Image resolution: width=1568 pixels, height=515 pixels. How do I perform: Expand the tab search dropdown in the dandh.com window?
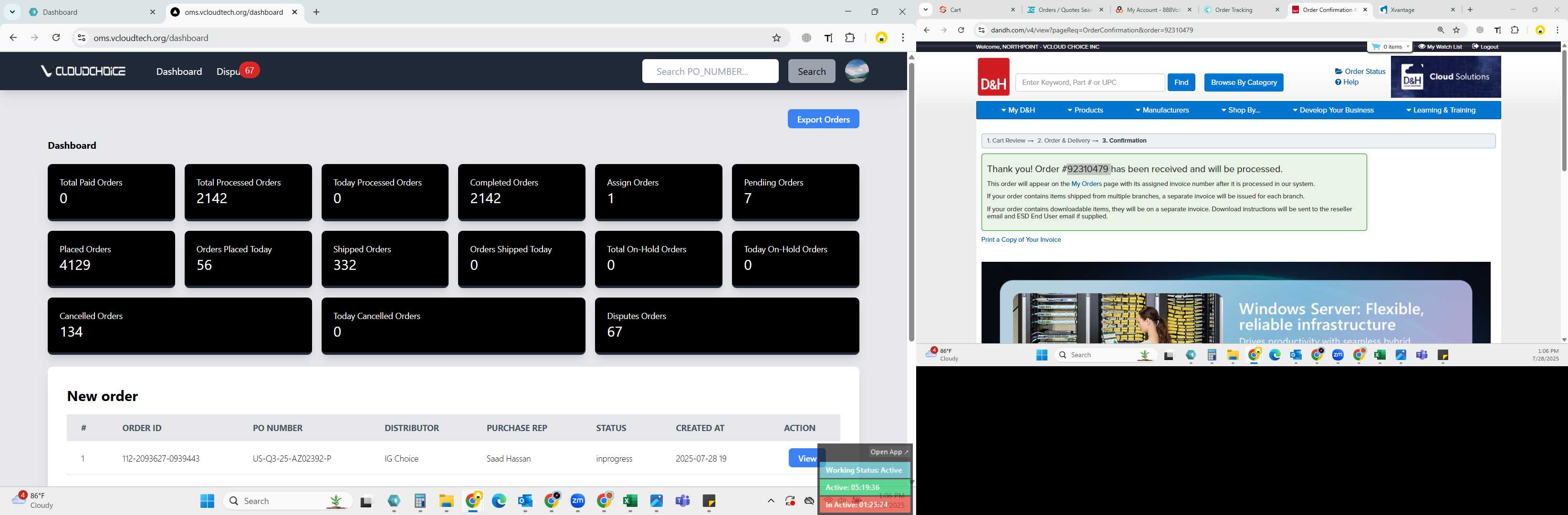[925, 10]
